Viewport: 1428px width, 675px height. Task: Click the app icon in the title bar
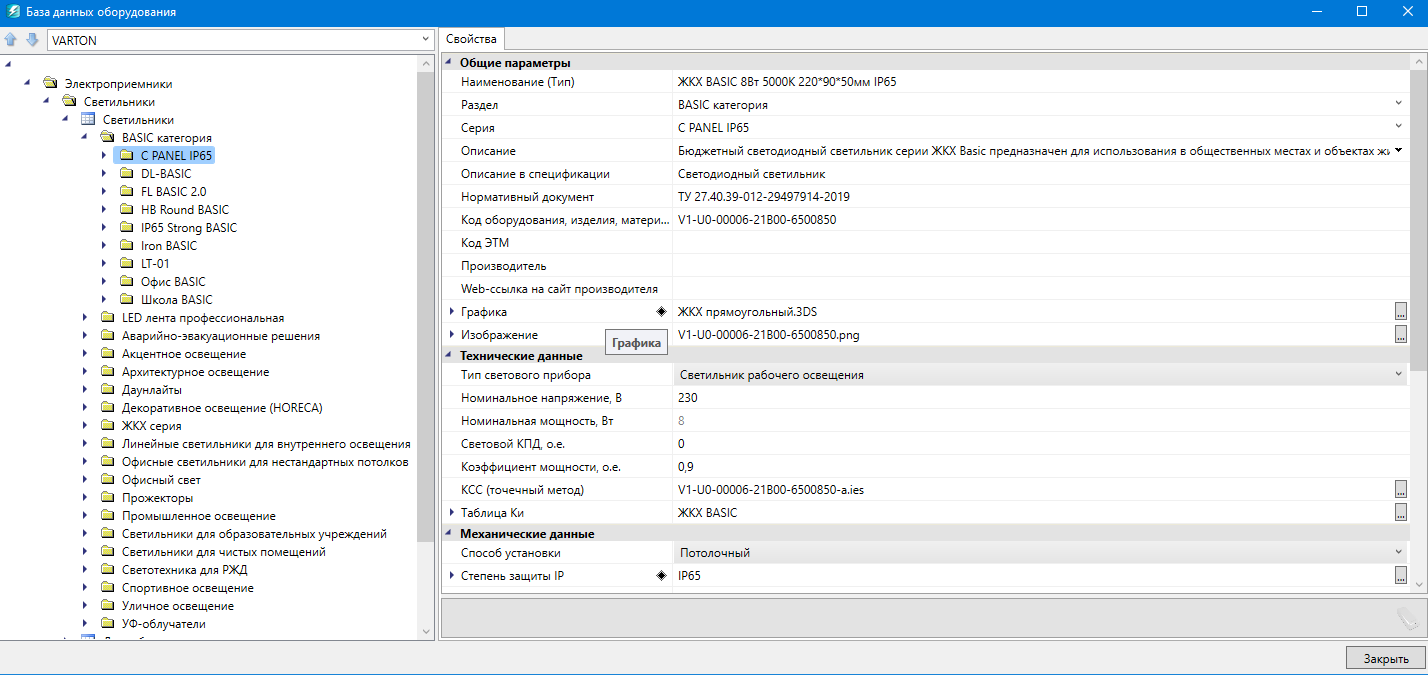pyautogui.click(x=13, y=12)
